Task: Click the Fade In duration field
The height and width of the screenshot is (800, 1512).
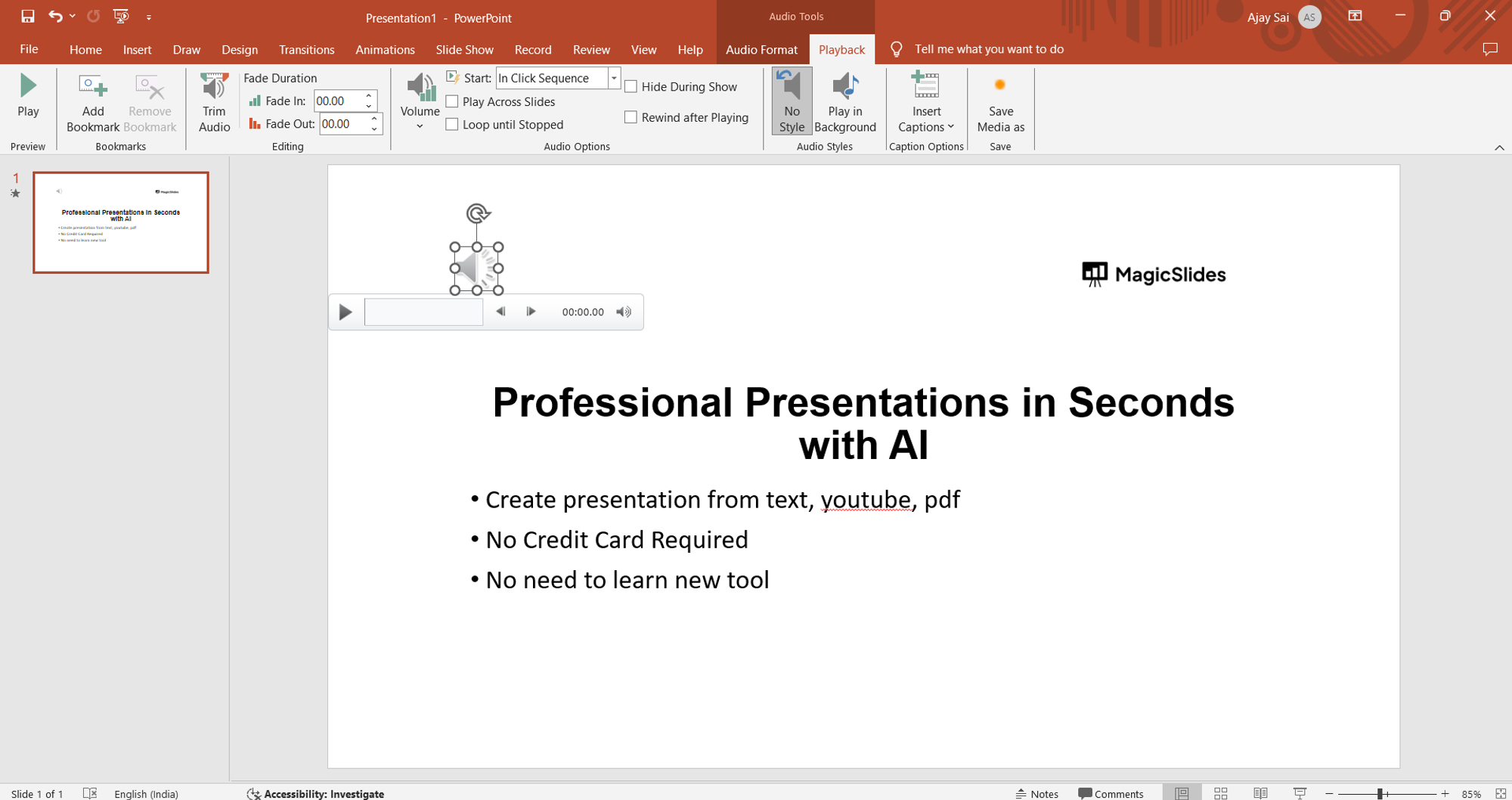Action: 338,101
